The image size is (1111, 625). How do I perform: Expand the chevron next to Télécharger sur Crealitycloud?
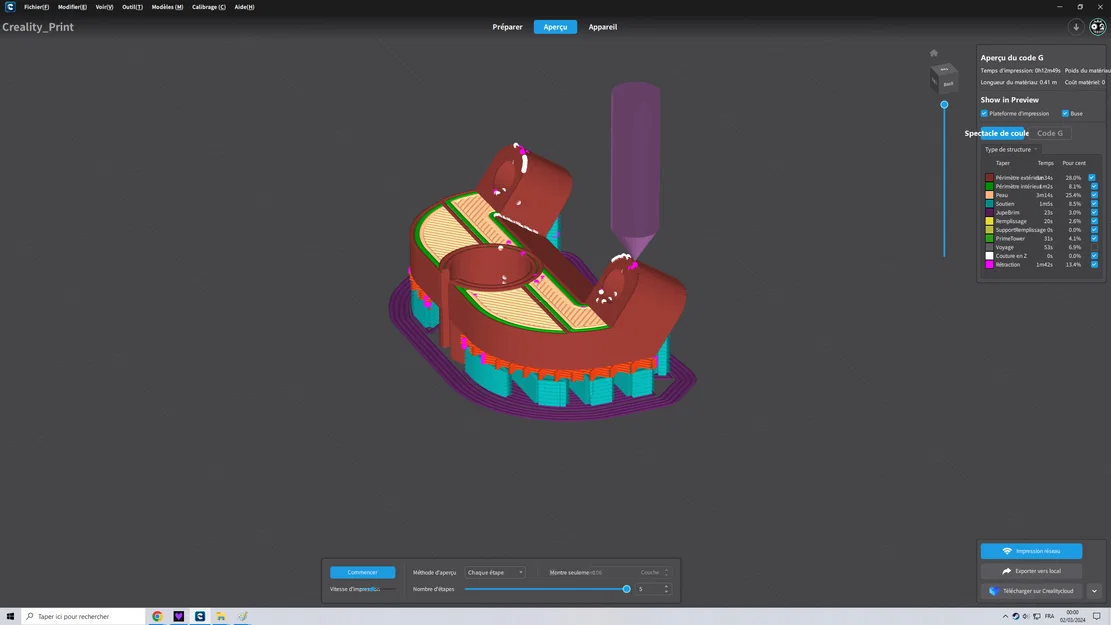click(1094, 591)
